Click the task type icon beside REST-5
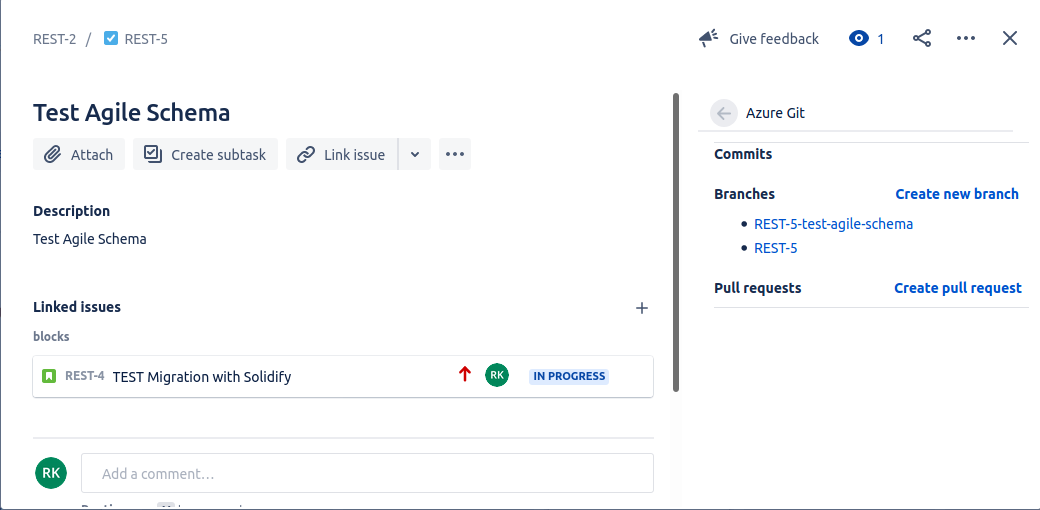The image size is (1040, 510). (111, 38)
